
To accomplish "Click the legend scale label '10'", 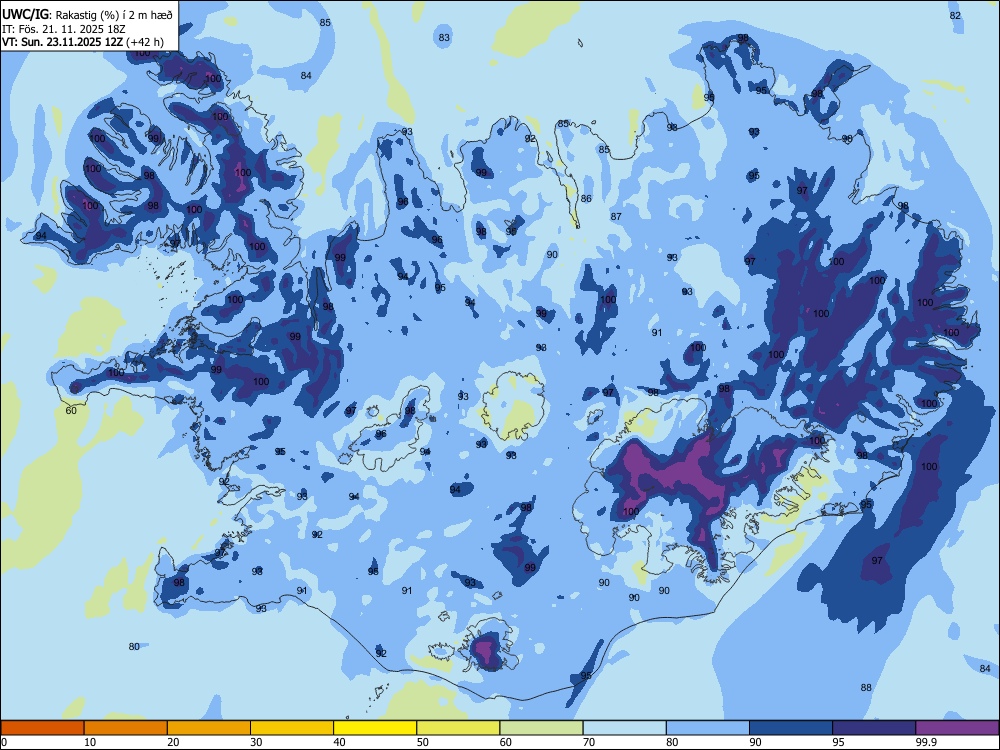I will coord(90,742).
